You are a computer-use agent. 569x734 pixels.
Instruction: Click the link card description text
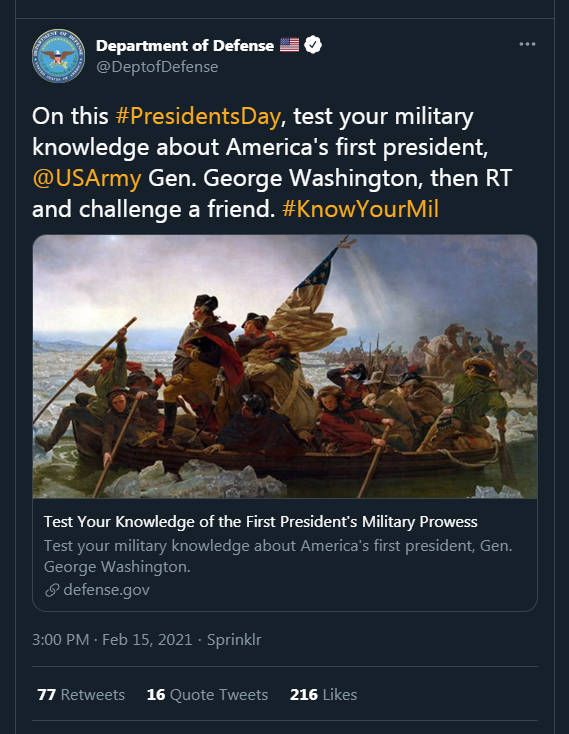[278, 556]
